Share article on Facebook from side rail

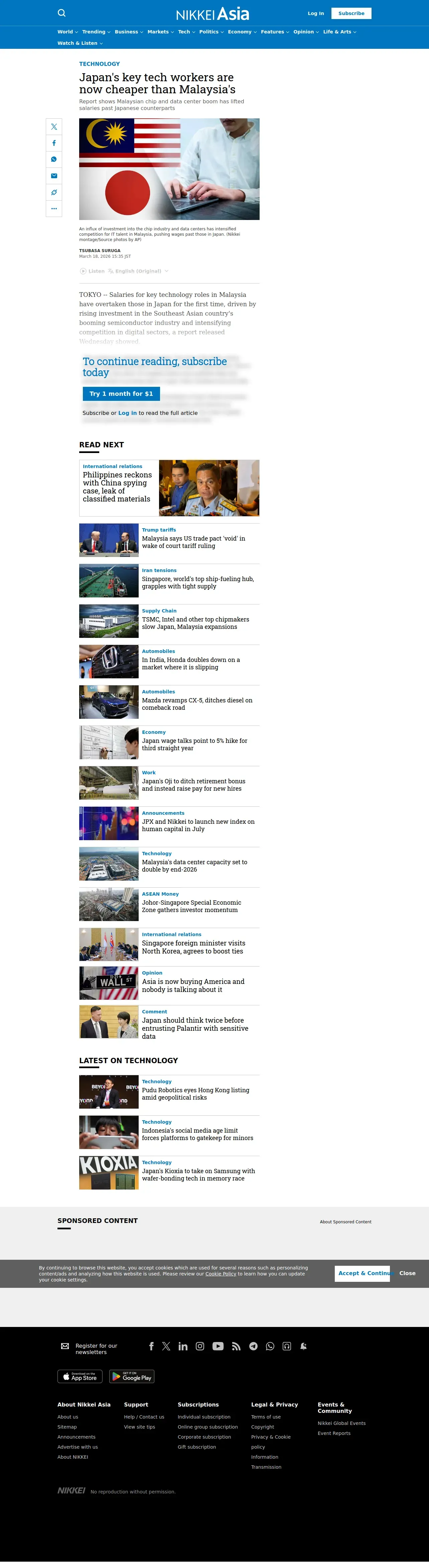click(x=54, y=143)
